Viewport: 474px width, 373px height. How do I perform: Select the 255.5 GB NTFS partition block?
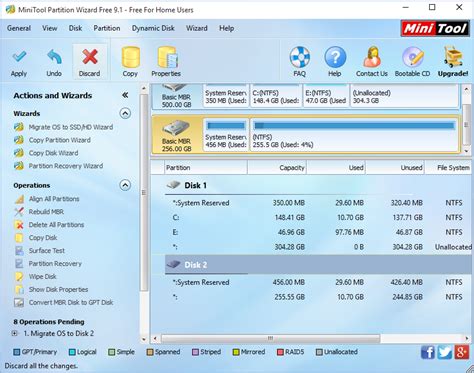[354, 135]
